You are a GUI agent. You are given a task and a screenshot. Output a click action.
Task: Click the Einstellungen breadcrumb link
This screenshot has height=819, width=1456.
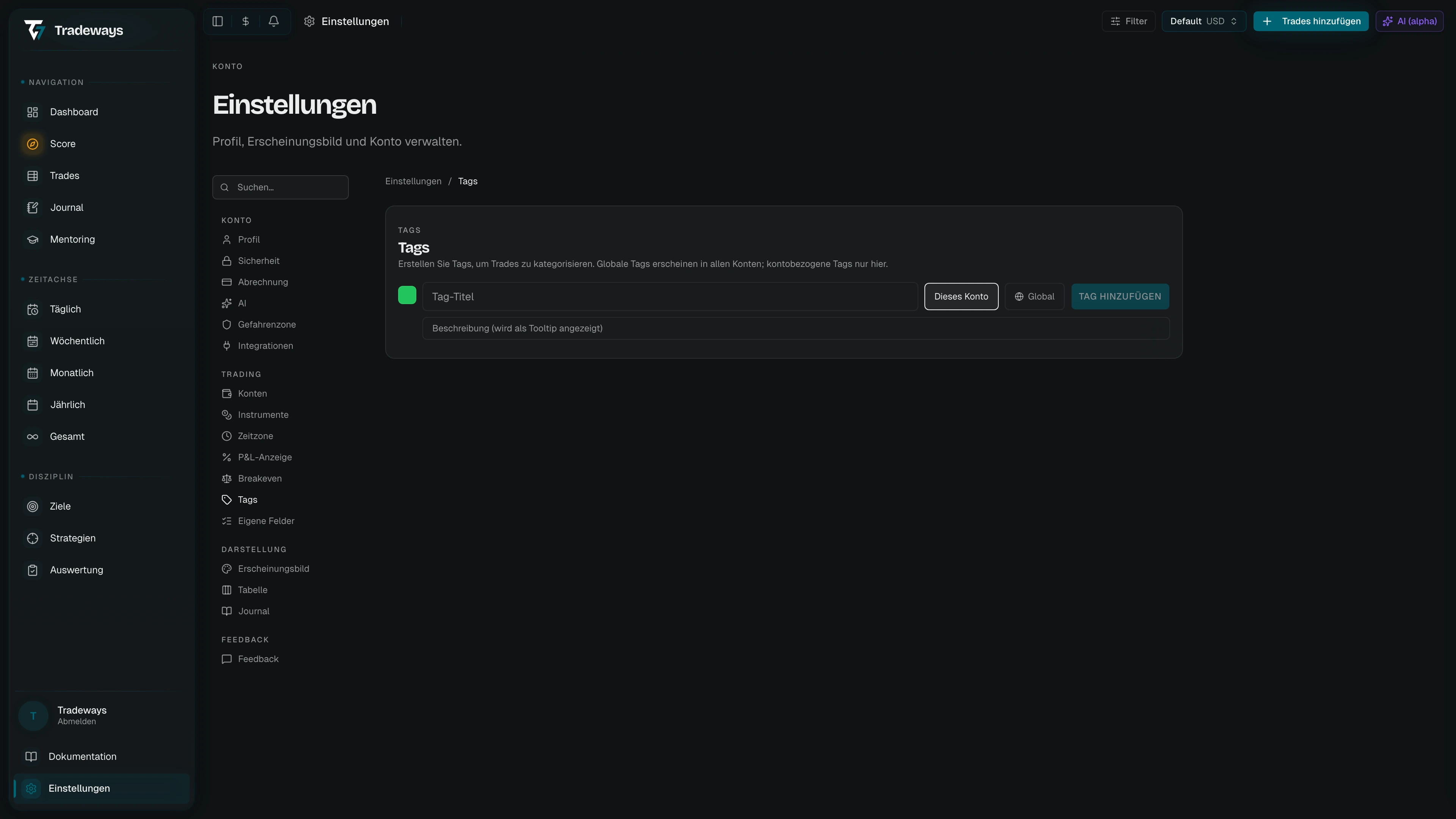(413, 182)
